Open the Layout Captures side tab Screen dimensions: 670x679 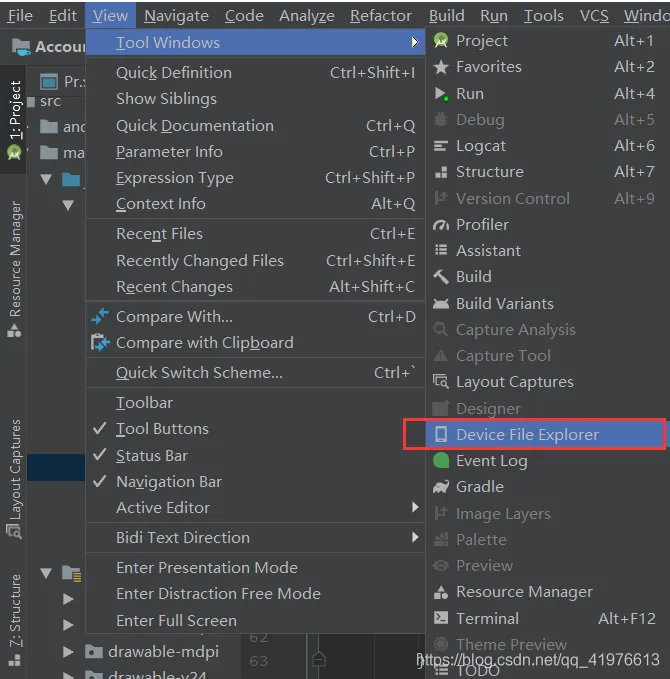click(14, 470)
